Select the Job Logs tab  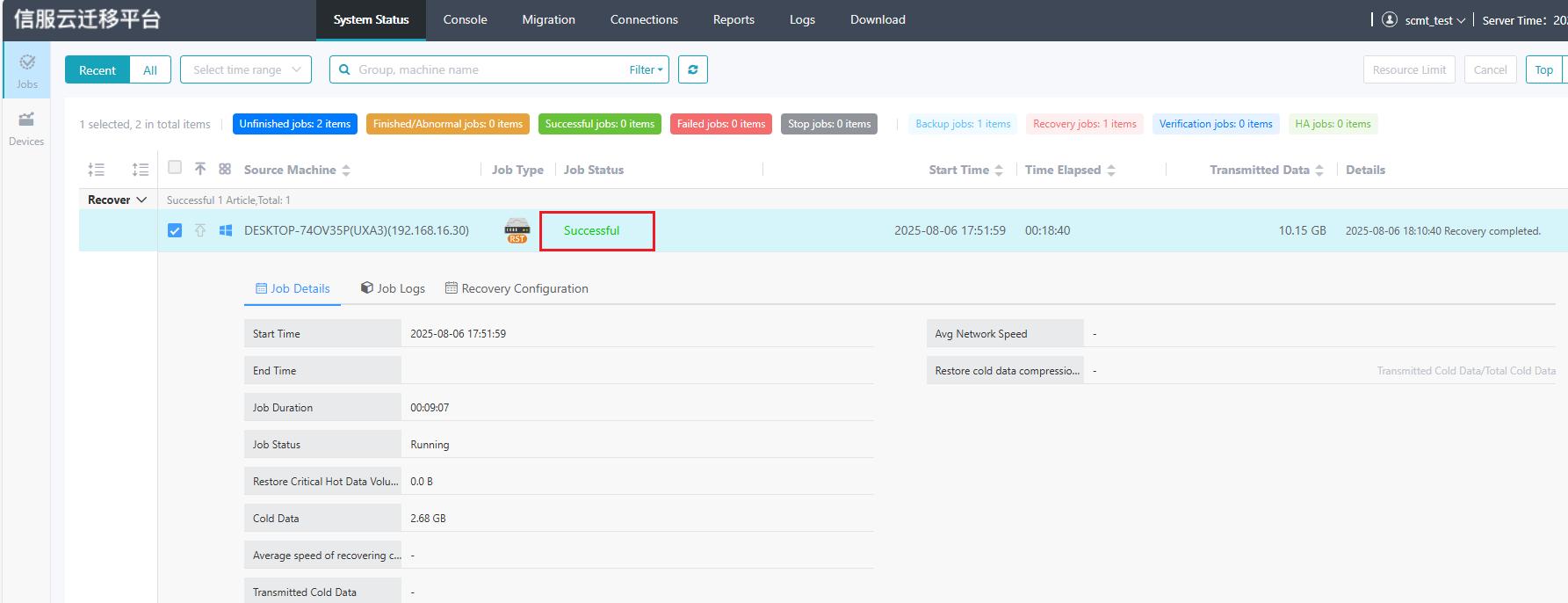click(x=393, y=288)
